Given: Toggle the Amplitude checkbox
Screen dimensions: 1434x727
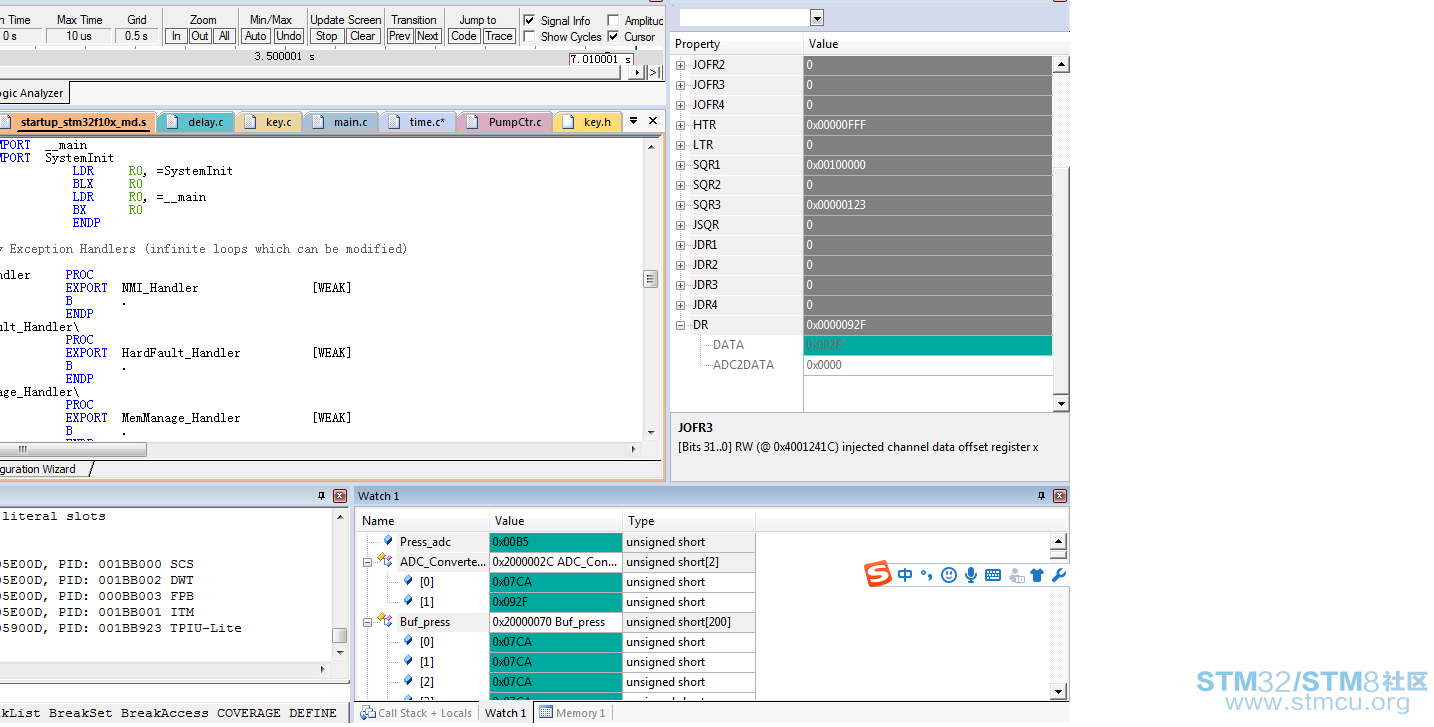Looking at the screenshot, I should click(x=613, y=20).
